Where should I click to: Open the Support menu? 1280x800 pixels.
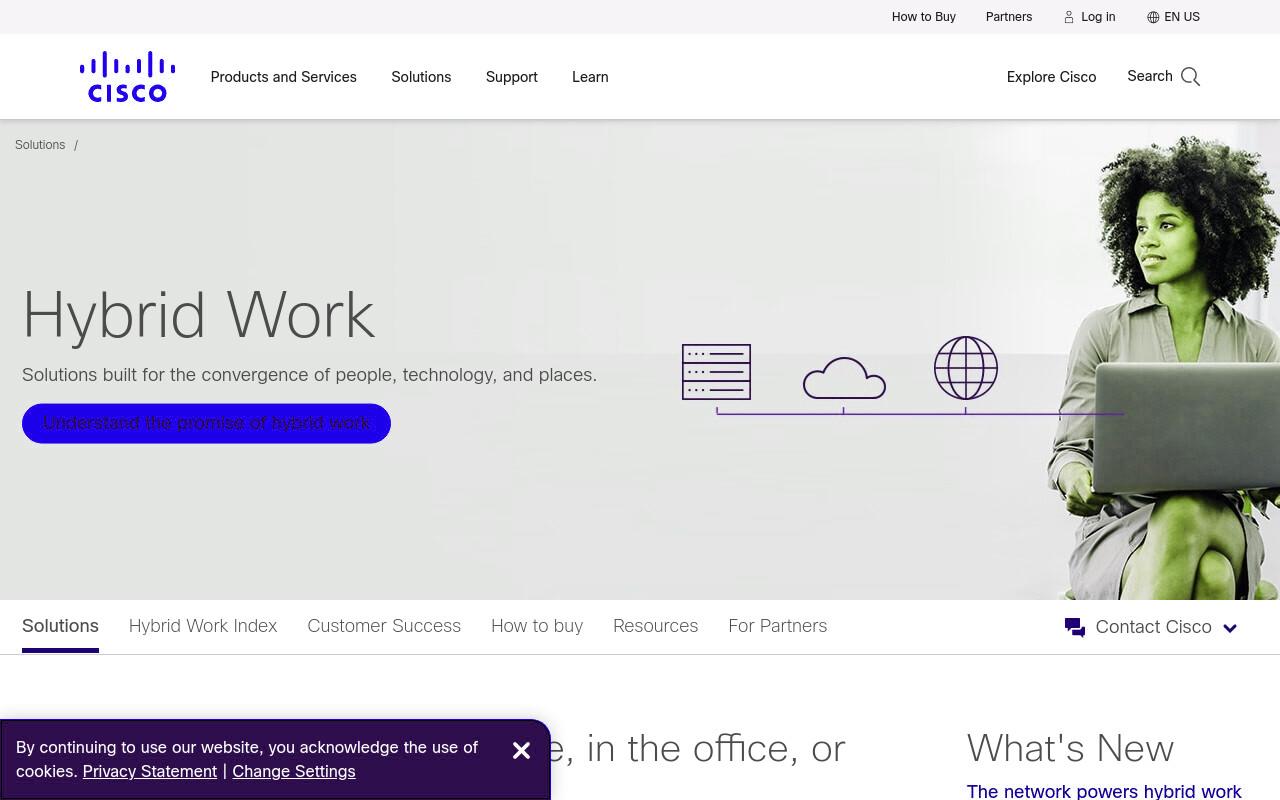512,77
